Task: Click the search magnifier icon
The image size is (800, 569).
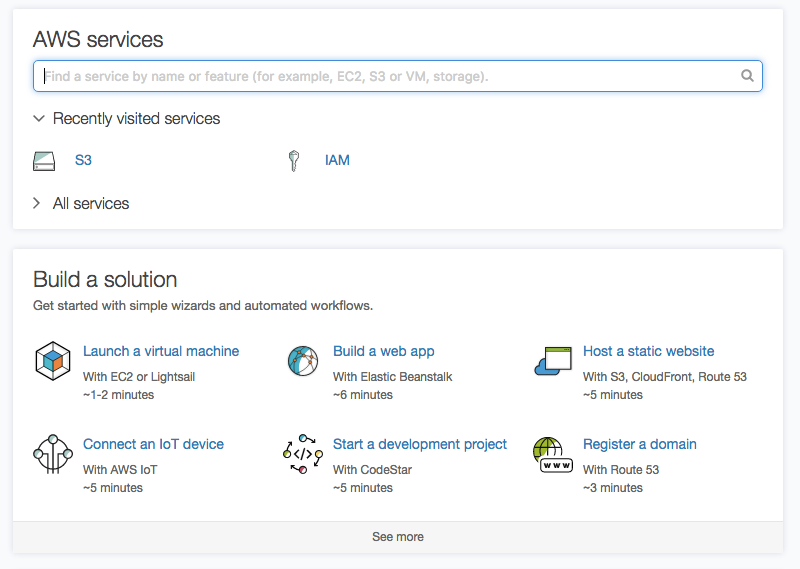Action: click(x=747, y=76)
